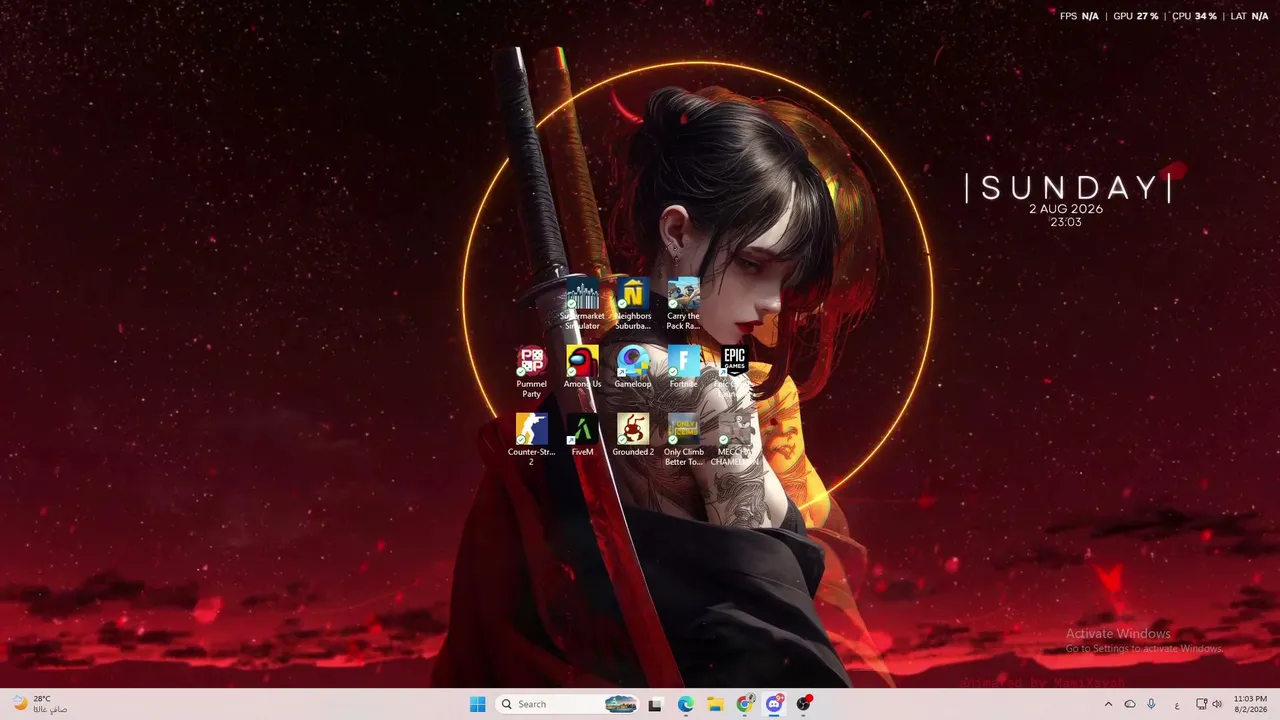Image resolution: width=1280 pixels, height=720 pixels.
Task: Click the microphone tray icon
Action: (1152, 704)
